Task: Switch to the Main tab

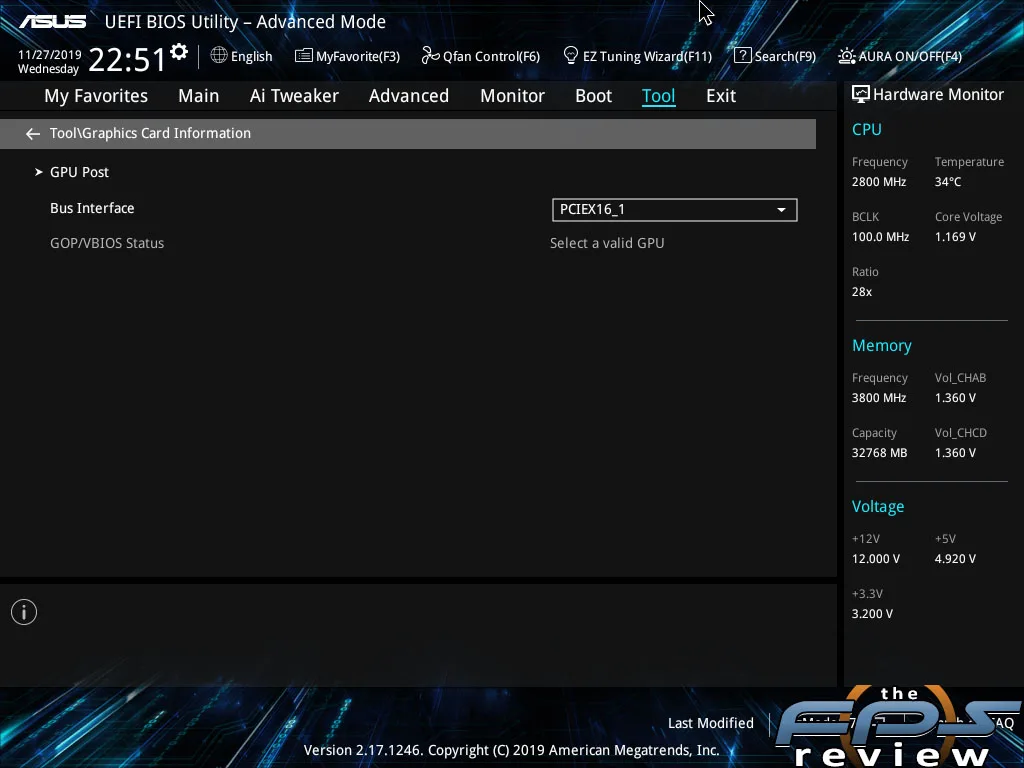Action: (x=199, y=96)
